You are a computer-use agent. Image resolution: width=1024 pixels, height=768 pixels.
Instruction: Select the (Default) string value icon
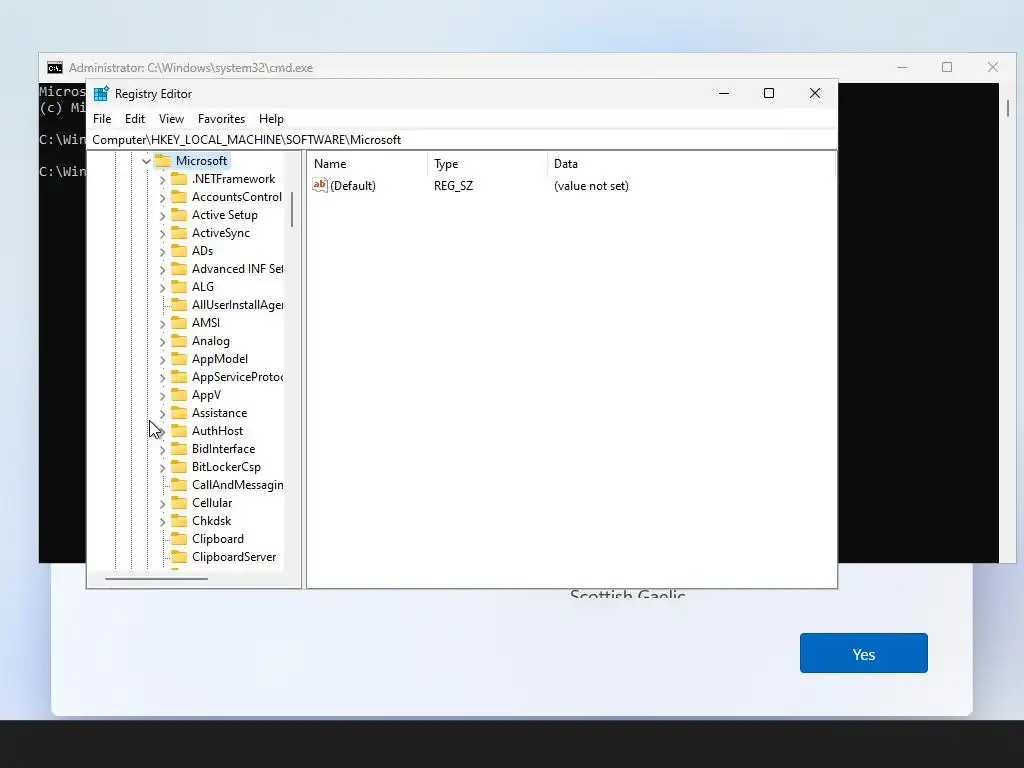tap(320, 185)
